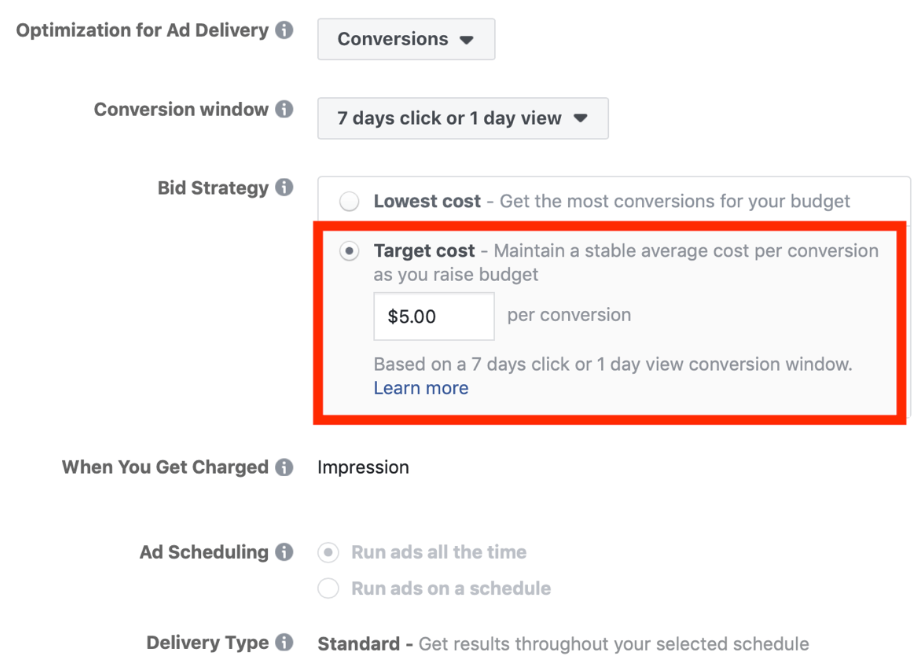Click the Target cost label text

pyautogui.click(x=424, y=251)
